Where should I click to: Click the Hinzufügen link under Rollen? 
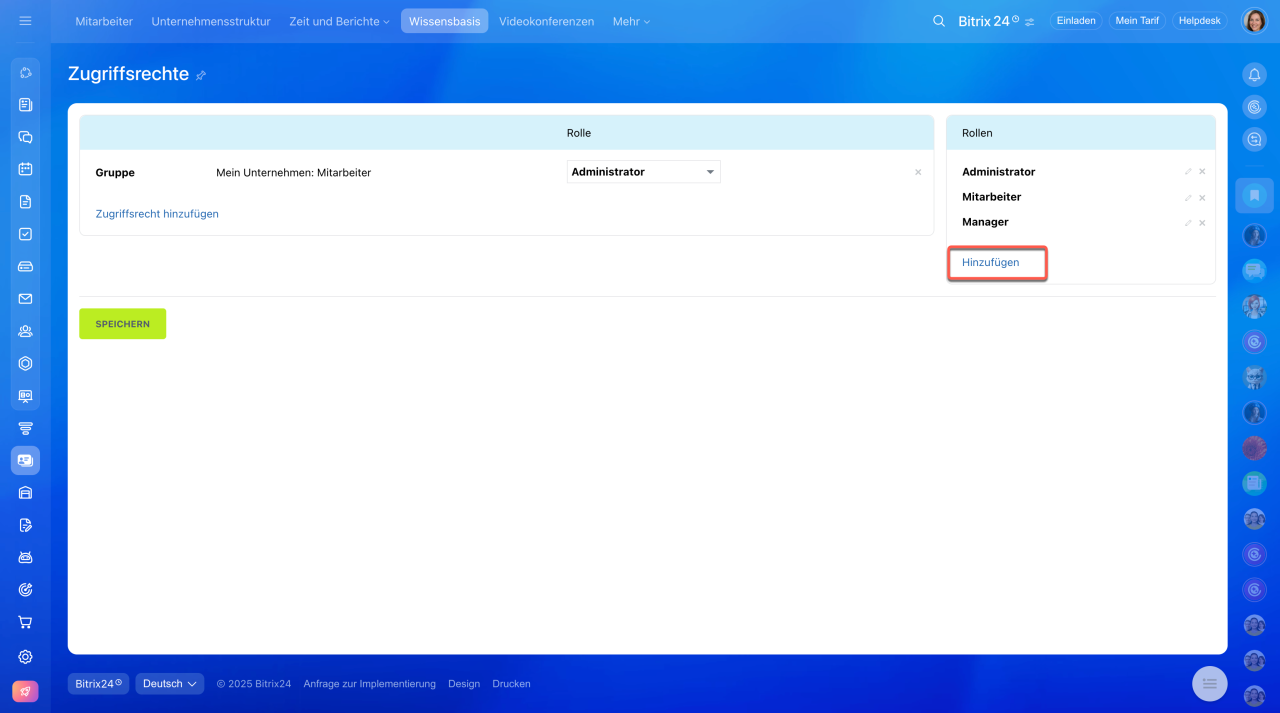[990, 263]
